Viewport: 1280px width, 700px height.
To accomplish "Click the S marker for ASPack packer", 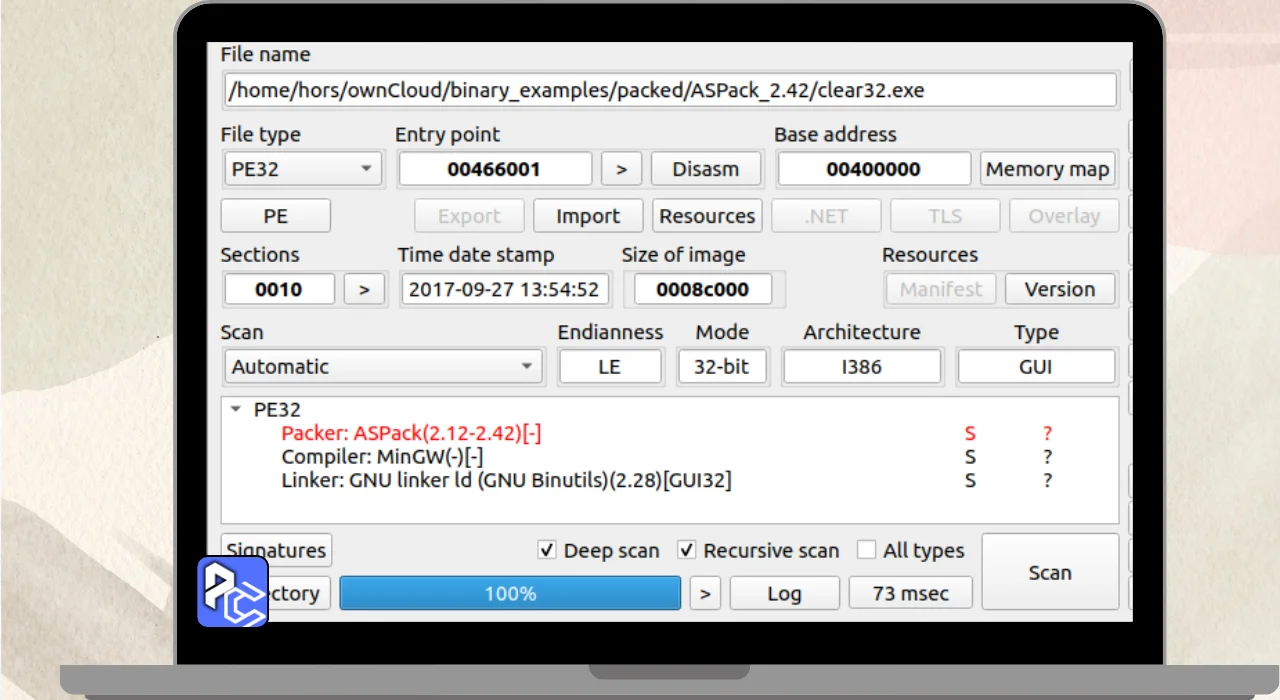I will click(969, 433).
